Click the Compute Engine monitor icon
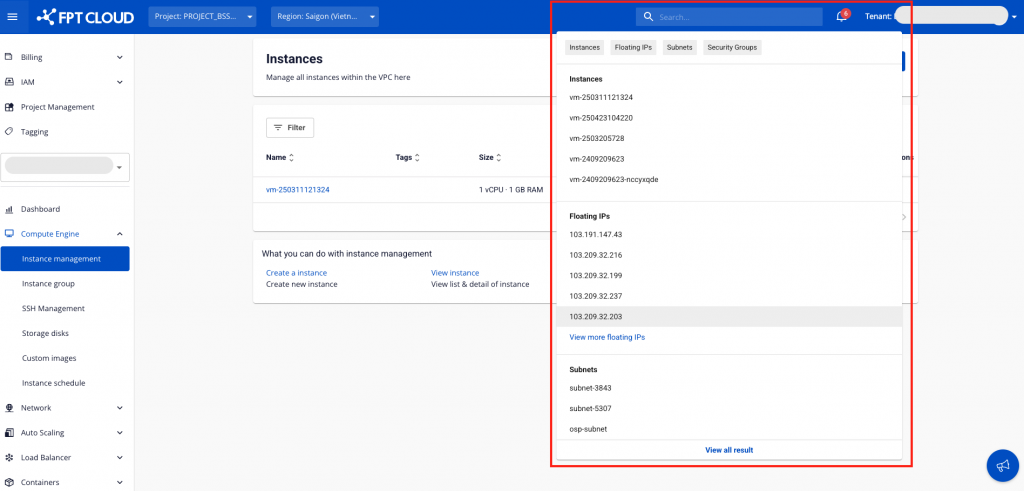1024x491 pixels. coord(9,234)
